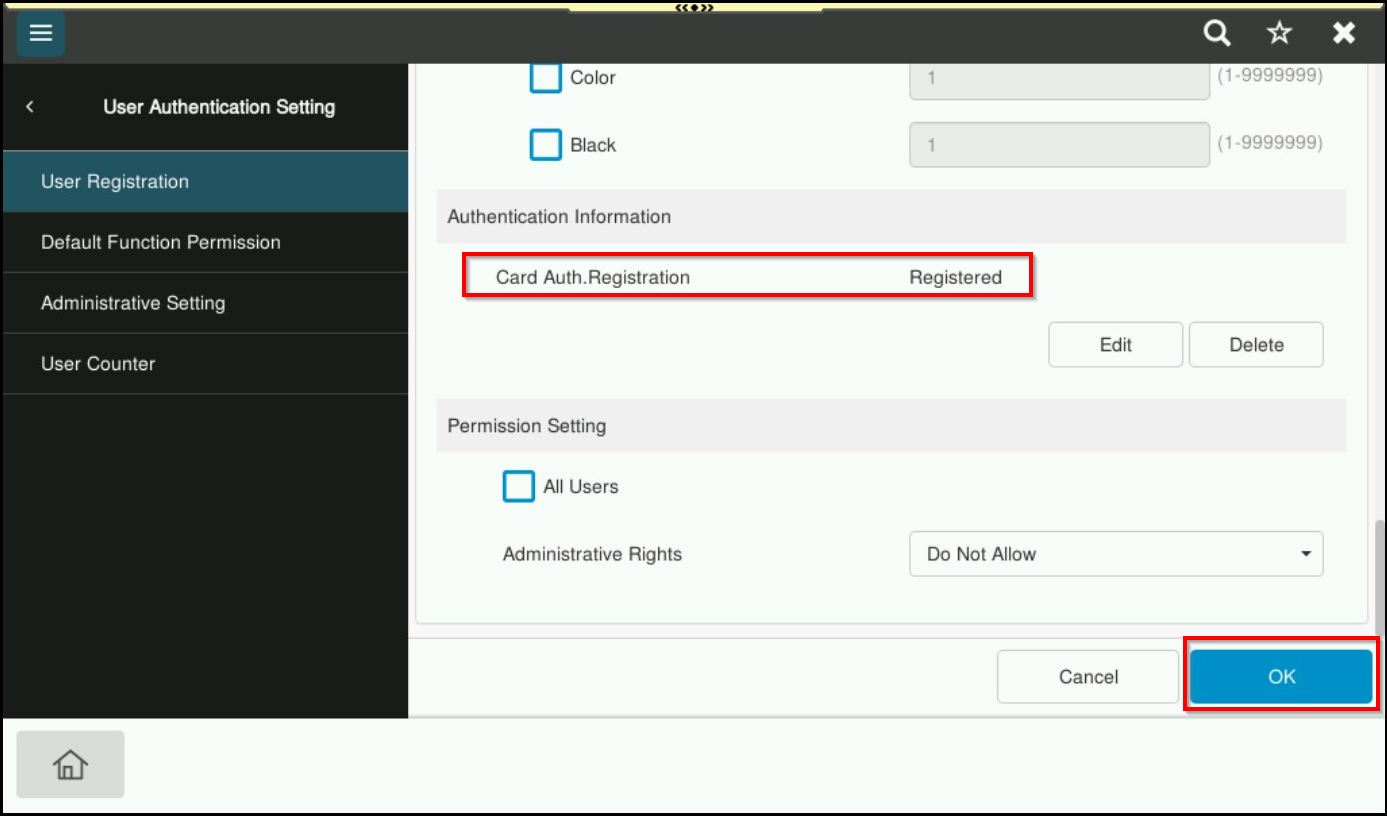Tap the top panel pull-down handle

tap(694, 7)
